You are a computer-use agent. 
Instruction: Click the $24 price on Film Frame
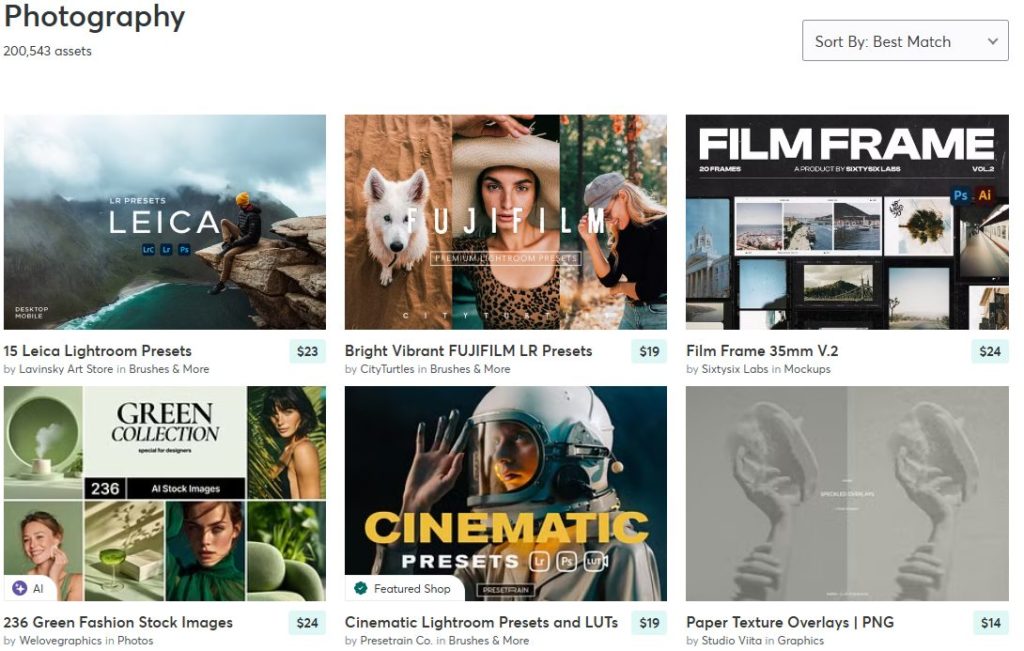[989, 352]
